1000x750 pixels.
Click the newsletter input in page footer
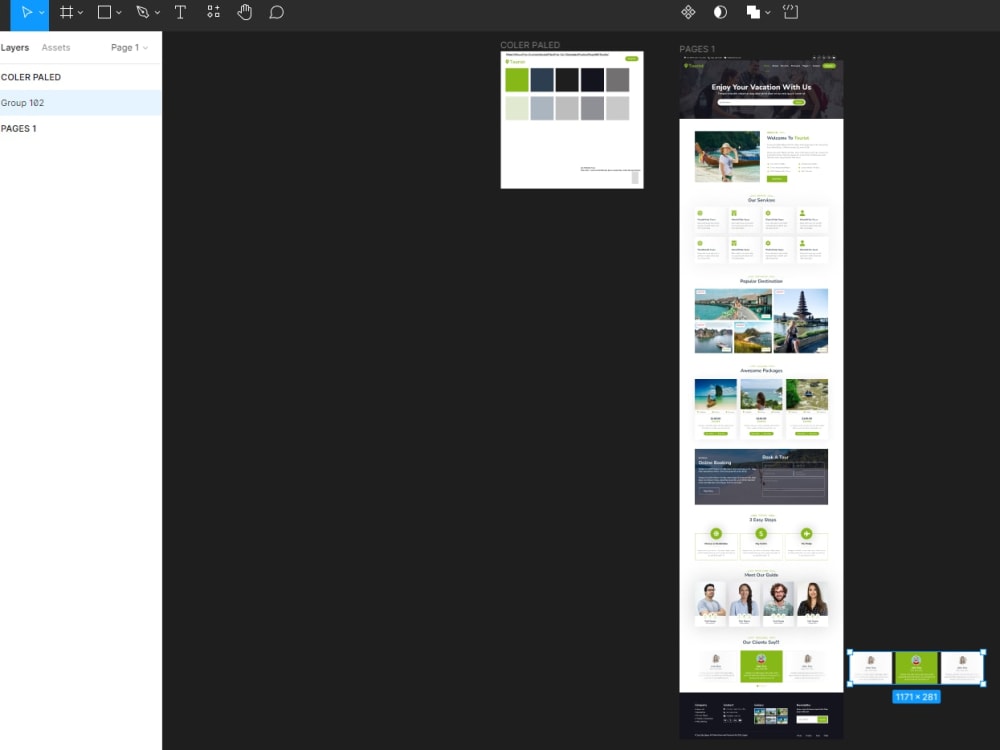click(x=807, y=719)
